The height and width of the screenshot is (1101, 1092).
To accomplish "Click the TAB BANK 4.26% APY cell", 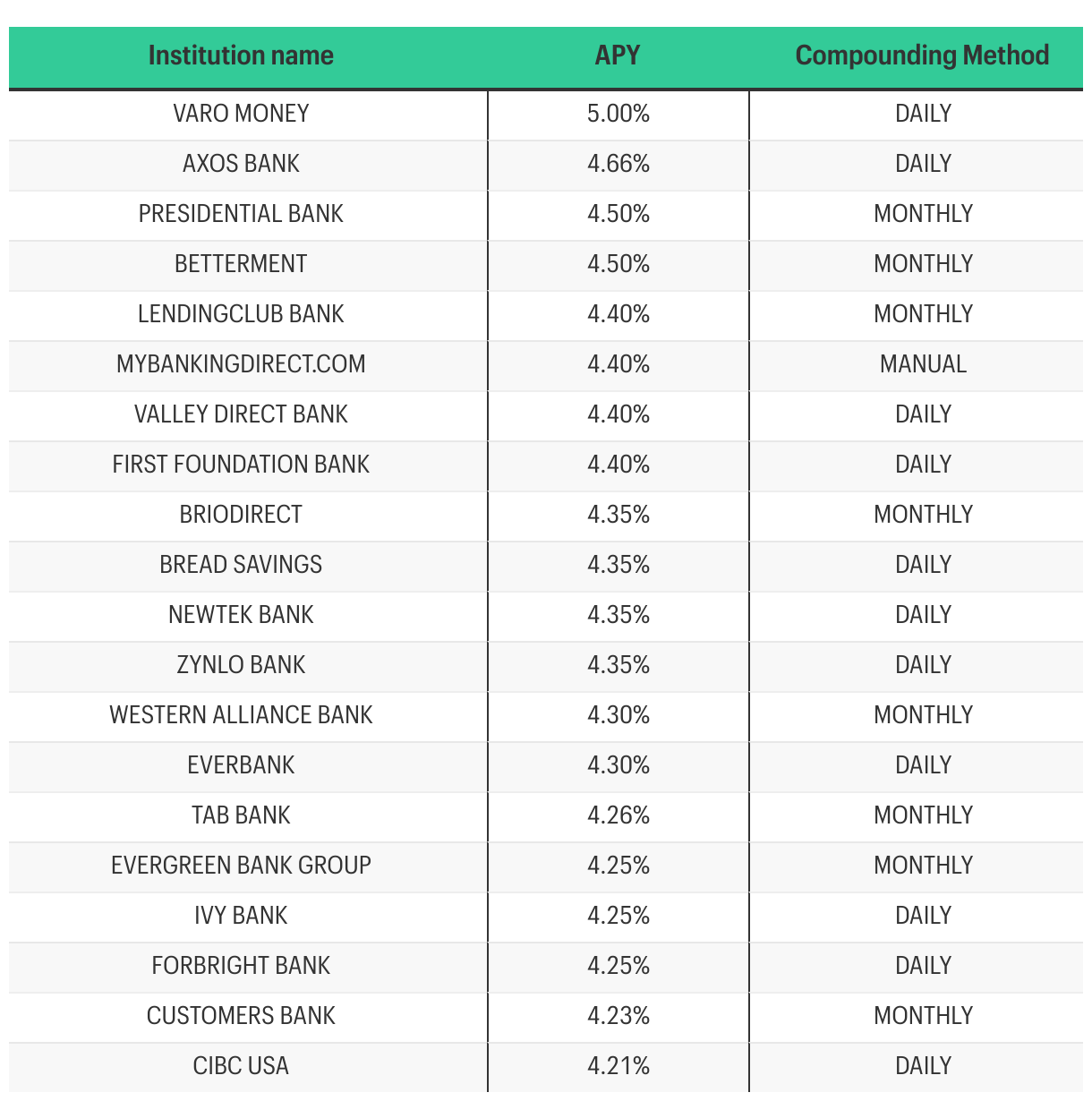I will [619, 815].
